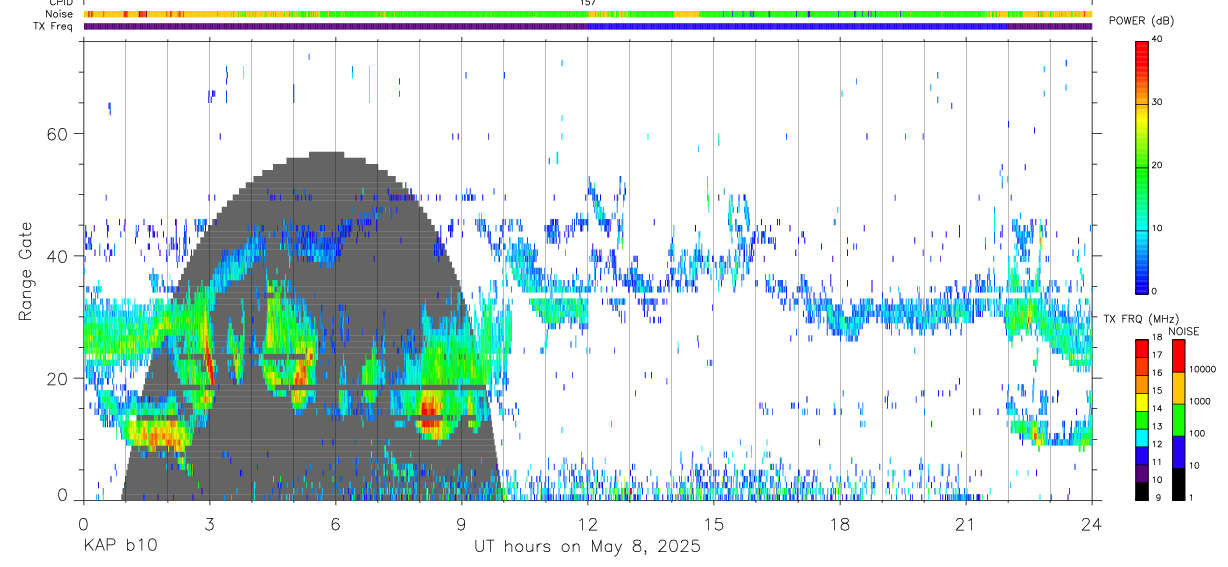Click the 13 MHz tick label
Screen dimensions: 1228x567
coord(1157,427)
